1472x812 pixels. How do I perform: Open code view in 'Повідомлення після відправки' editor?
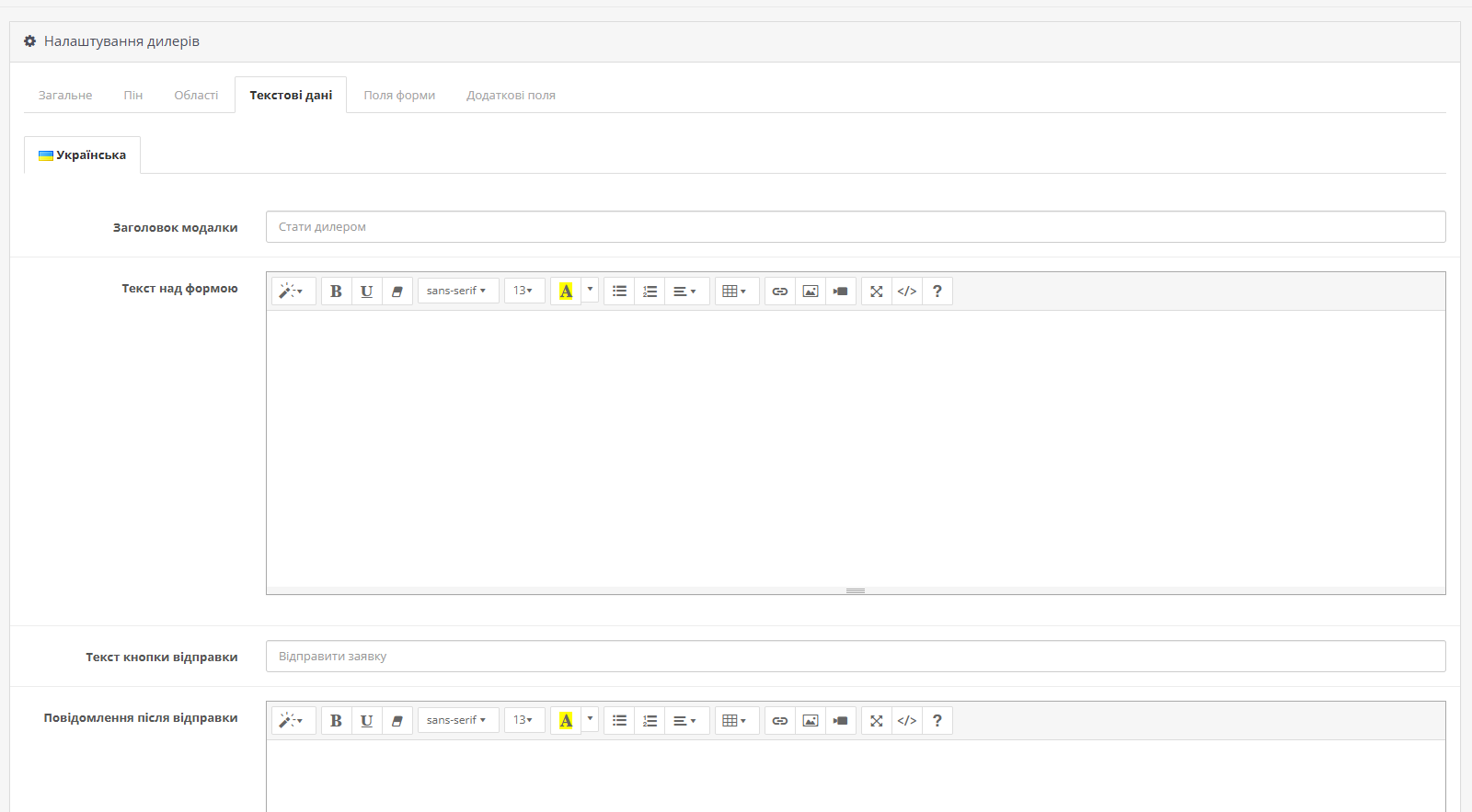pos(907,721)
